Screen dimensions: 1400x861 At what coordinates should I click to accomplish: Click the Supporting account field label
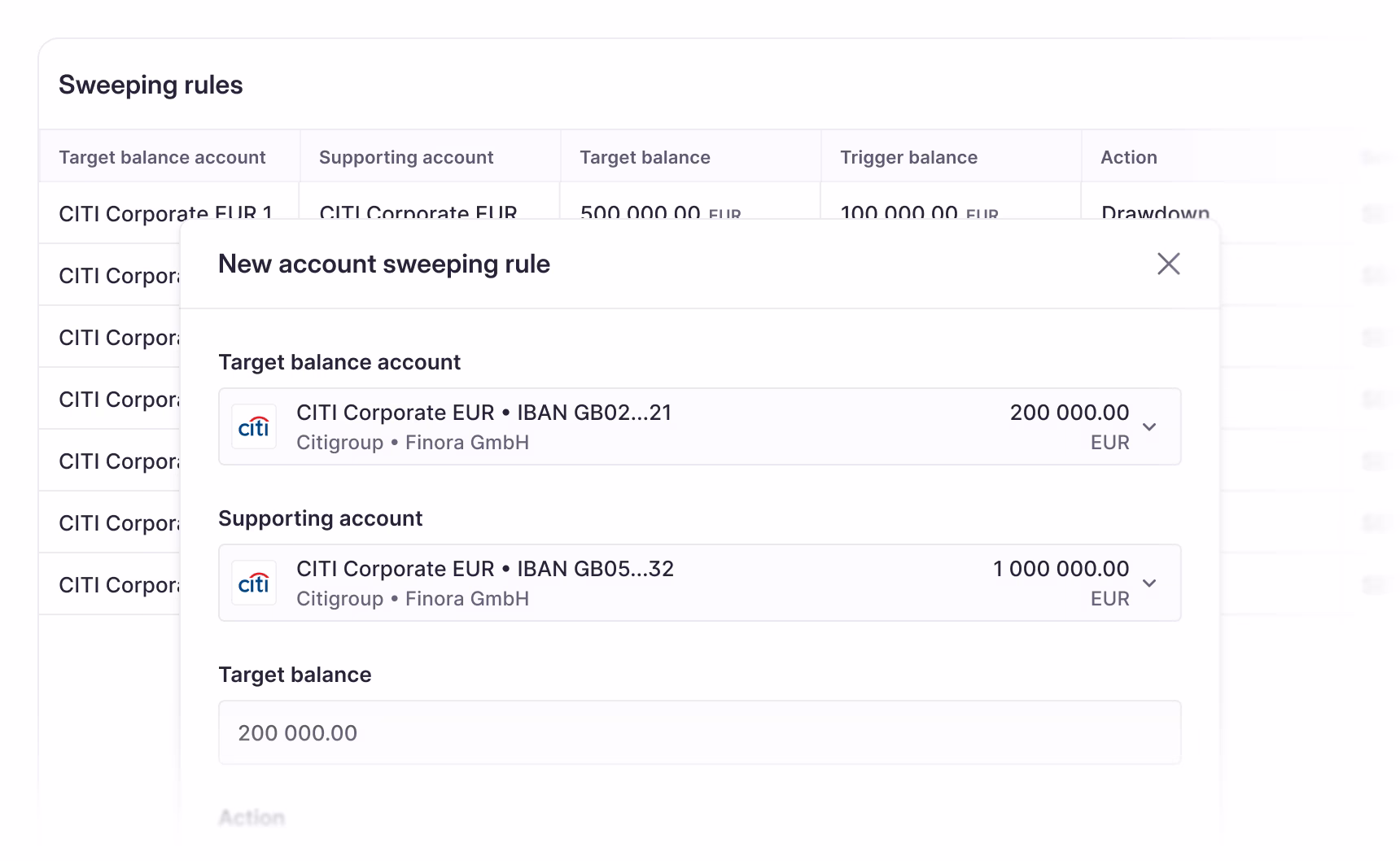click(x=321, y=518)
